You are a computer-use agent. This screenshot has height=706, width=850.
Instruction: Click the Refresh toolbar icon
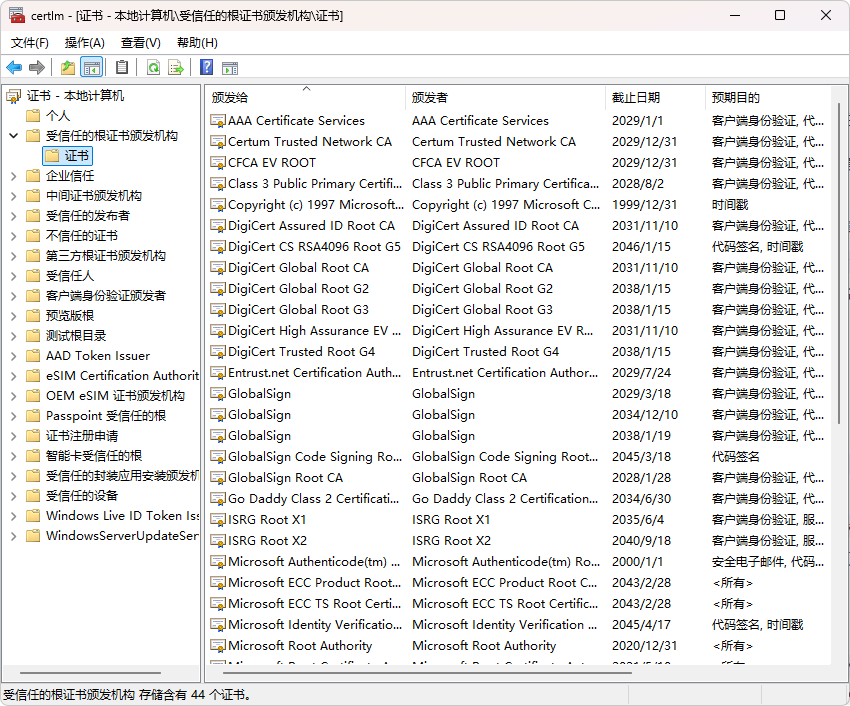tap(153, 68)
